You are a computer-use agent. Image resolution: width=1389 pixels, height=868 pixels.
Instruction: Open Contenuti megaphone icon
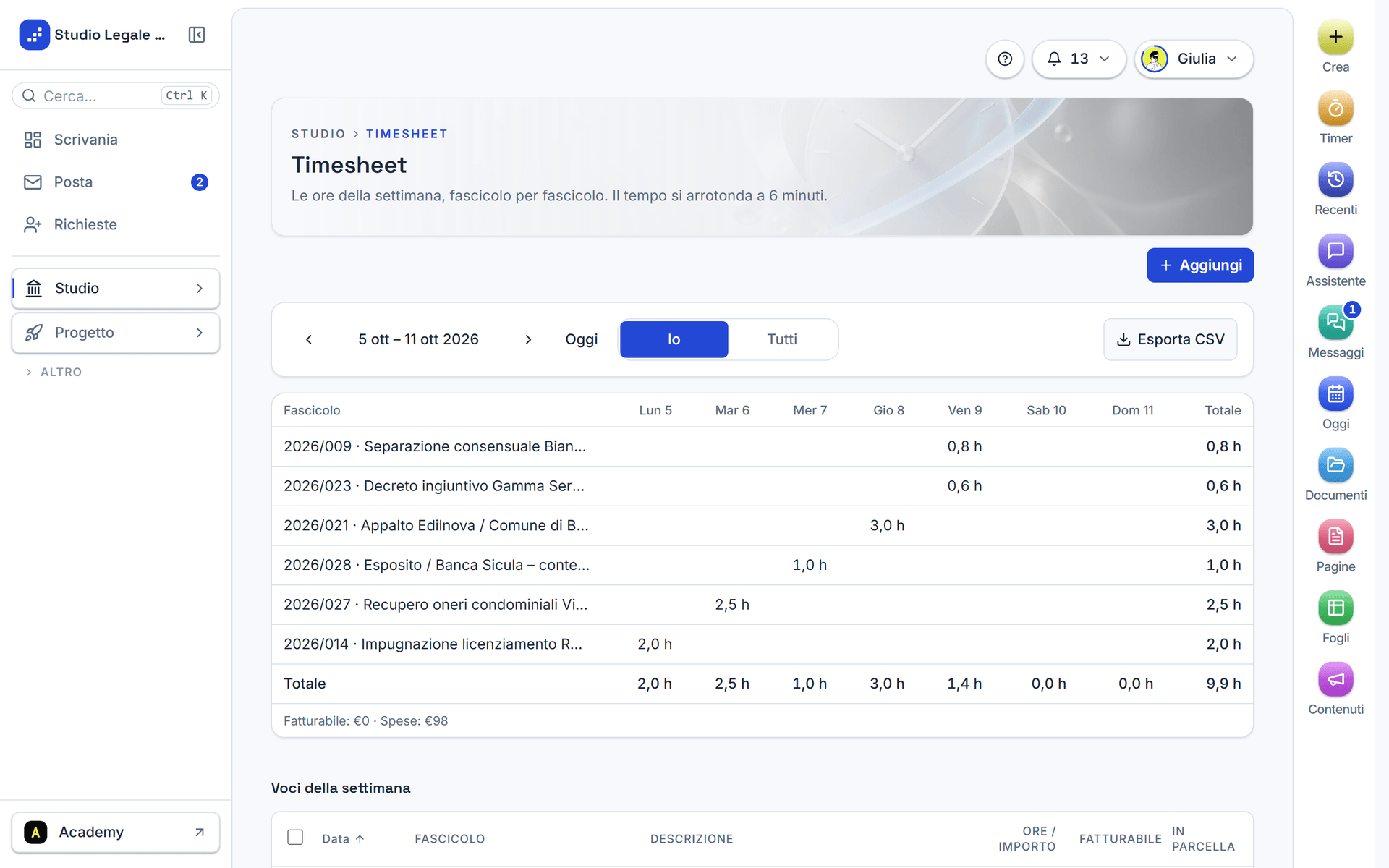click(1335, 679)
